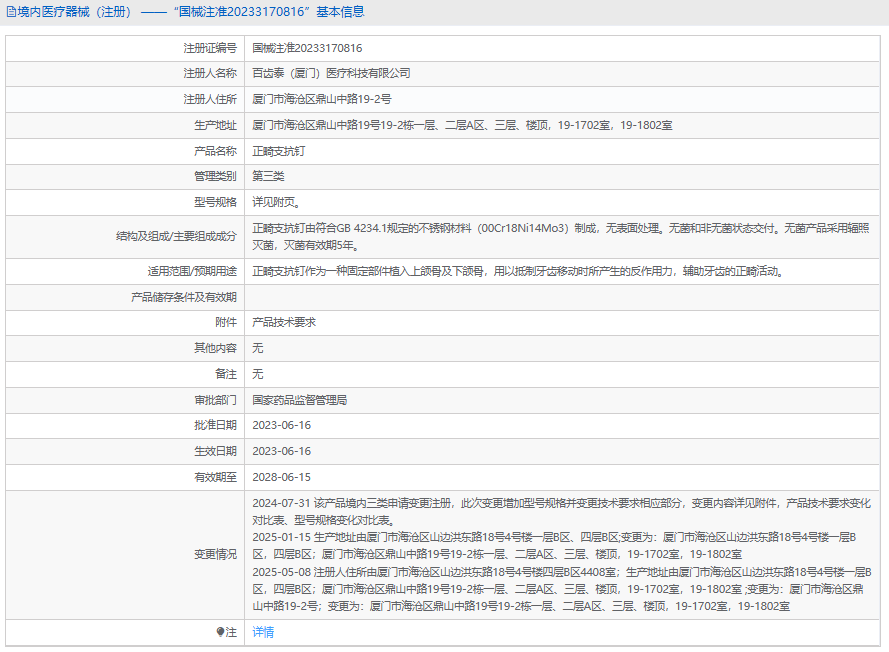Click the 生效日期 row date value
The width and height of the screenshot is (889, 652).
[281, 452]
